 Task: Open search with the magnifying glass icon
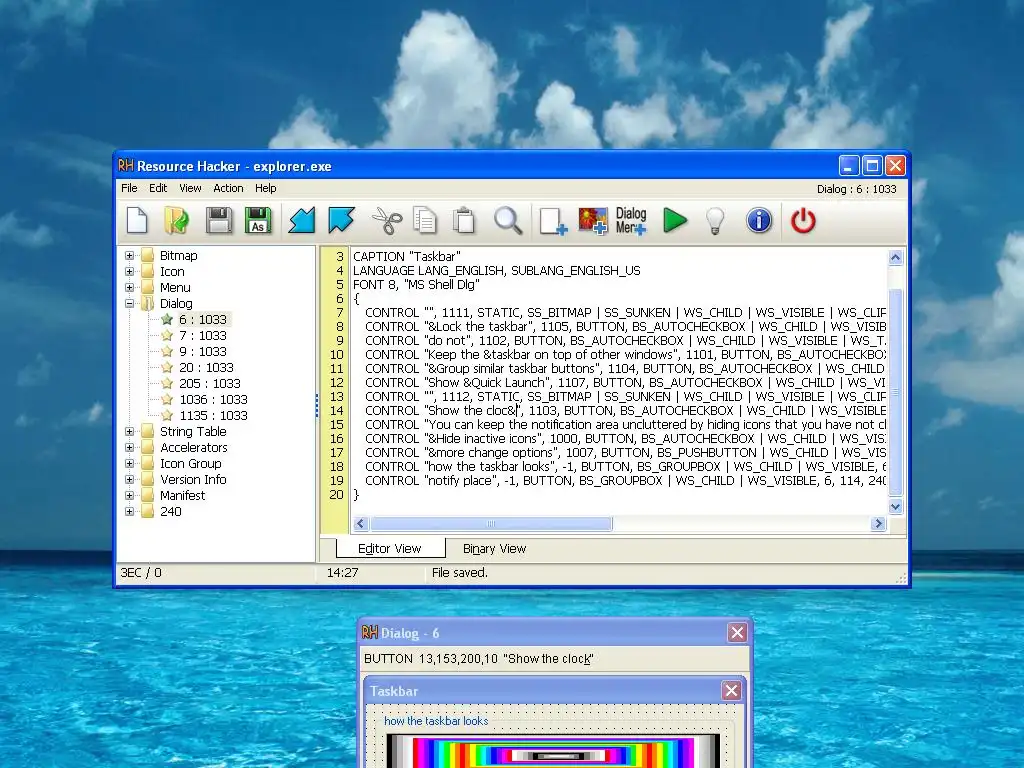pyautogui.click(x=508, y=220)
